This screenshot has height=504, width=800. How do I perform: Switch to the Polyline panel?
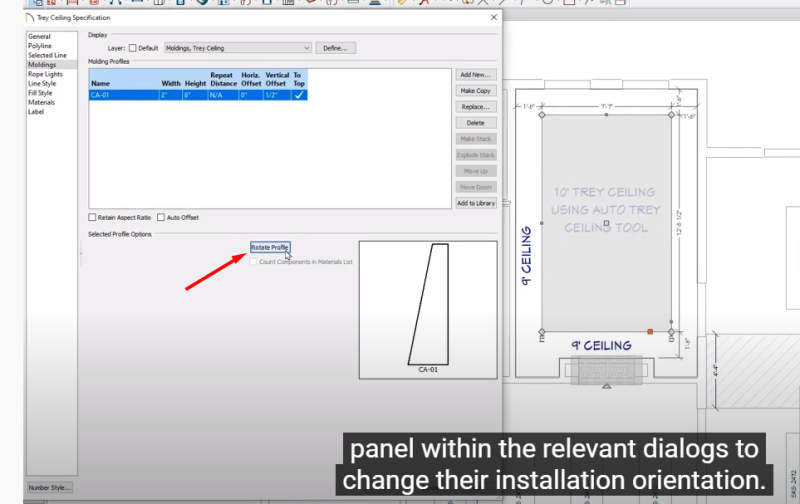tap(40, 46)
